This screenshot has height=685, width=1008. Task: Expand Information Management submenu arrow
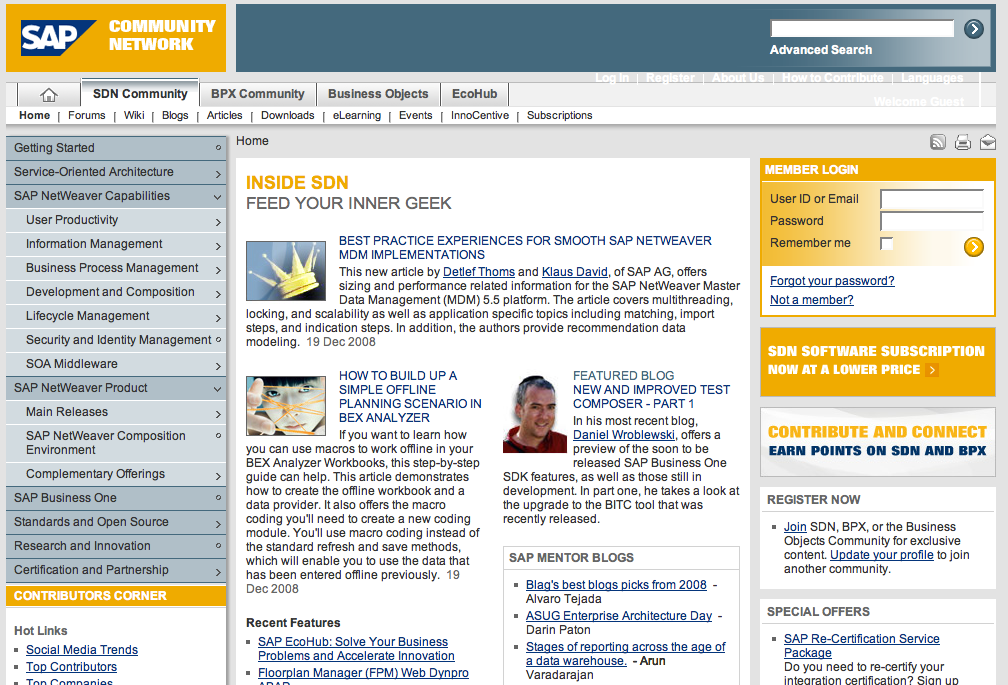tap(218, 246)
